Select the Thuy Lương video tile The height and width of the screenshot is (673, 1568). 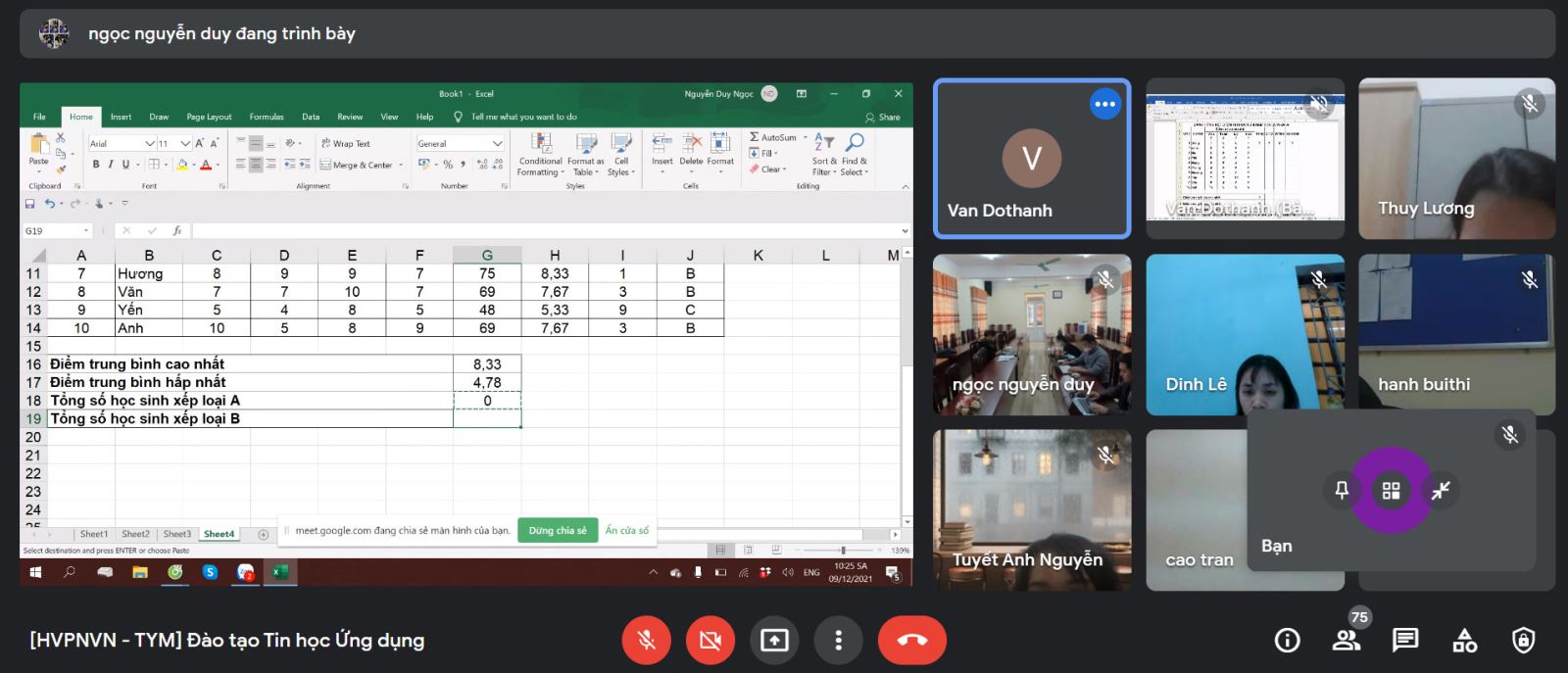1455,159
